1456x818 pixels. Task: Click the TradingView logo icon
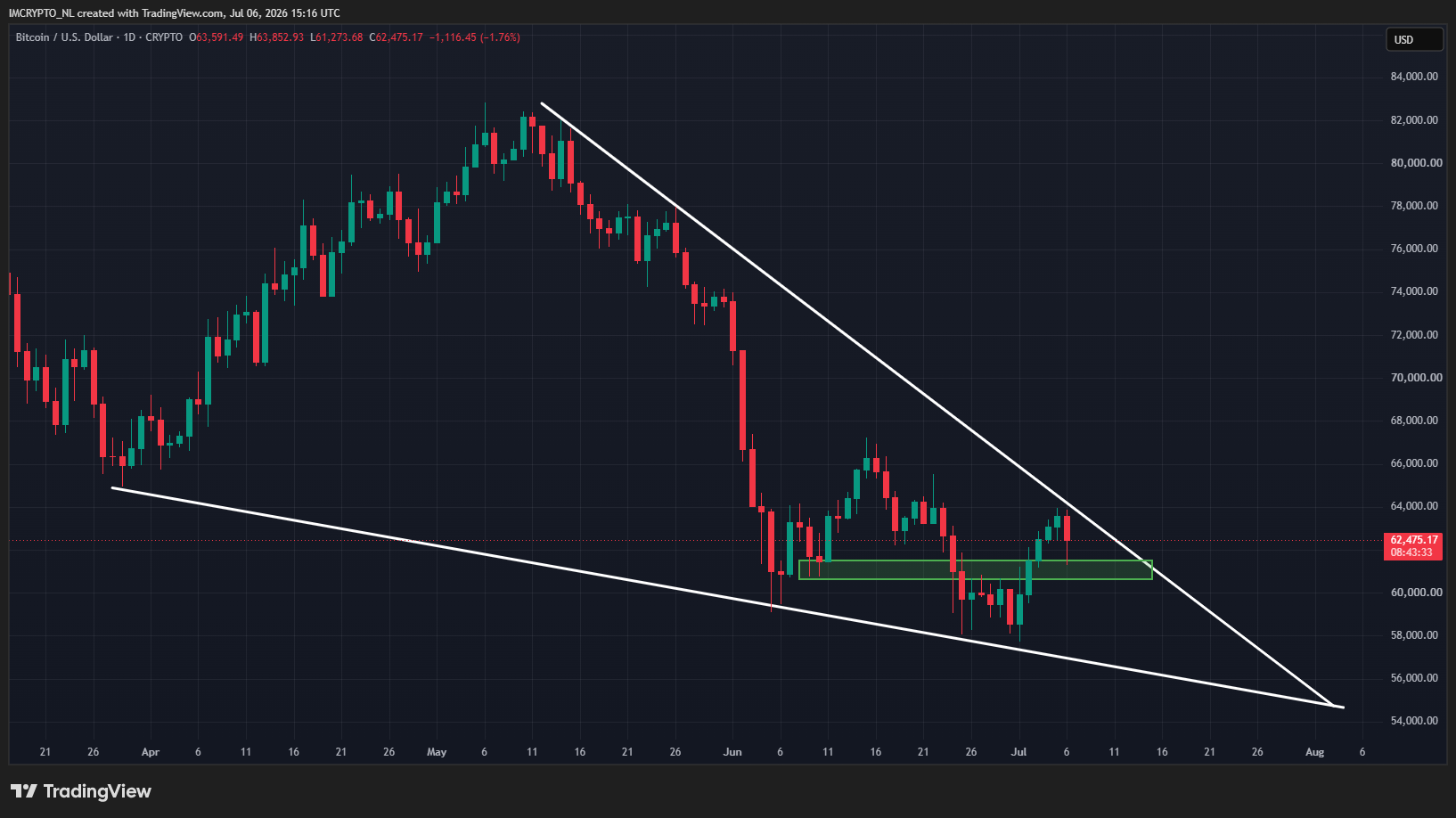coord(24,791)
